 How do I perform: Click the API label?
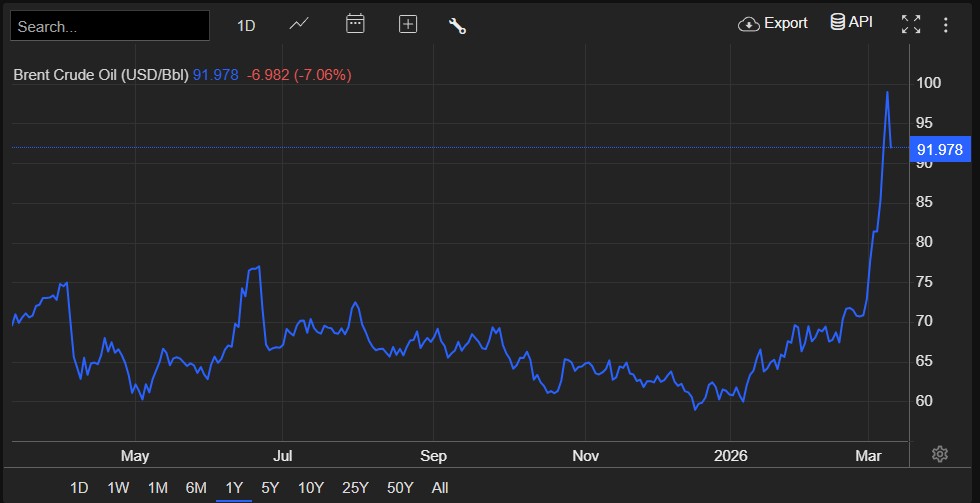(861, 22)
